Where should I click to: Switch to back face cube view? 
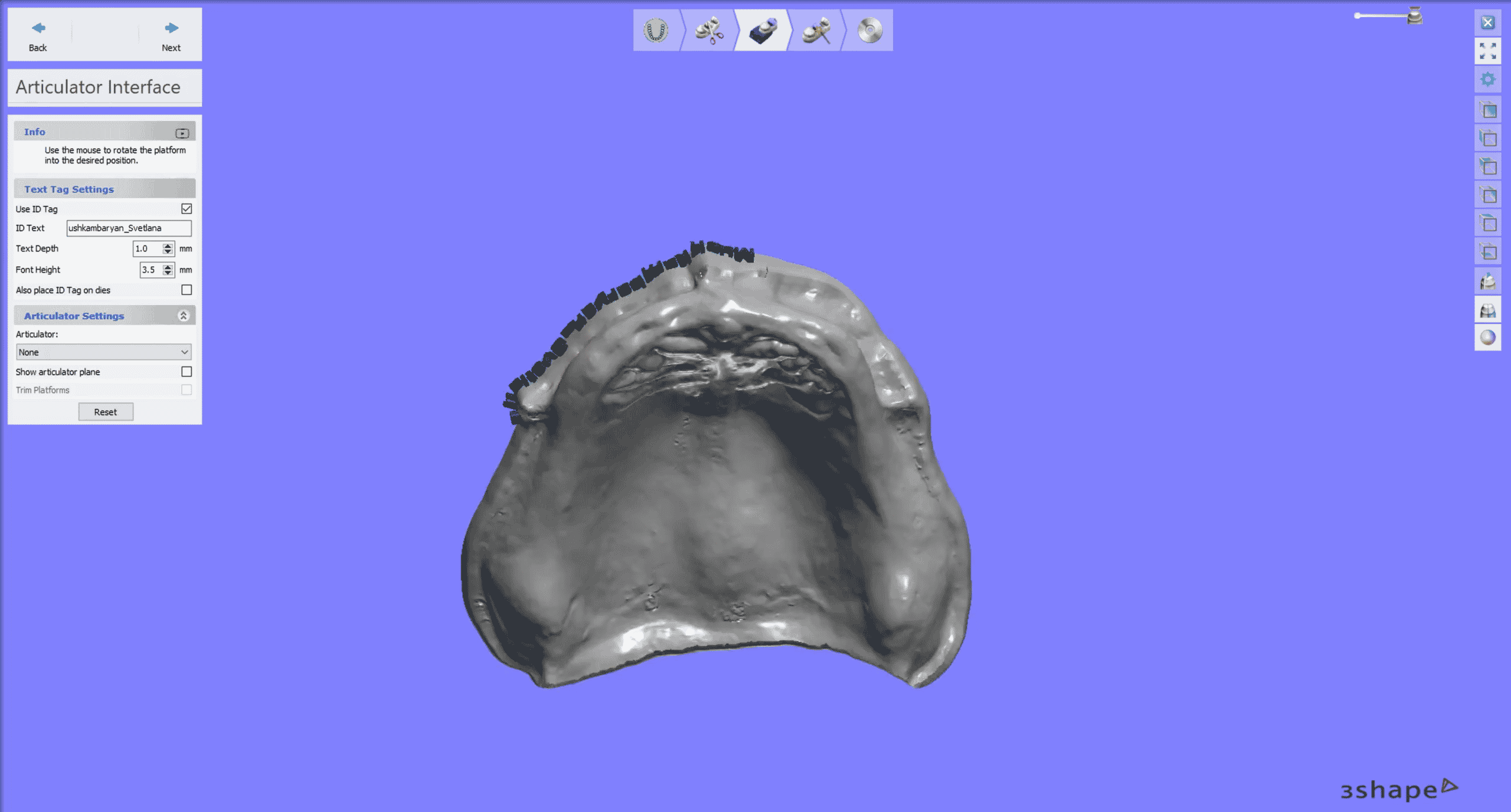coord(1487,166)
